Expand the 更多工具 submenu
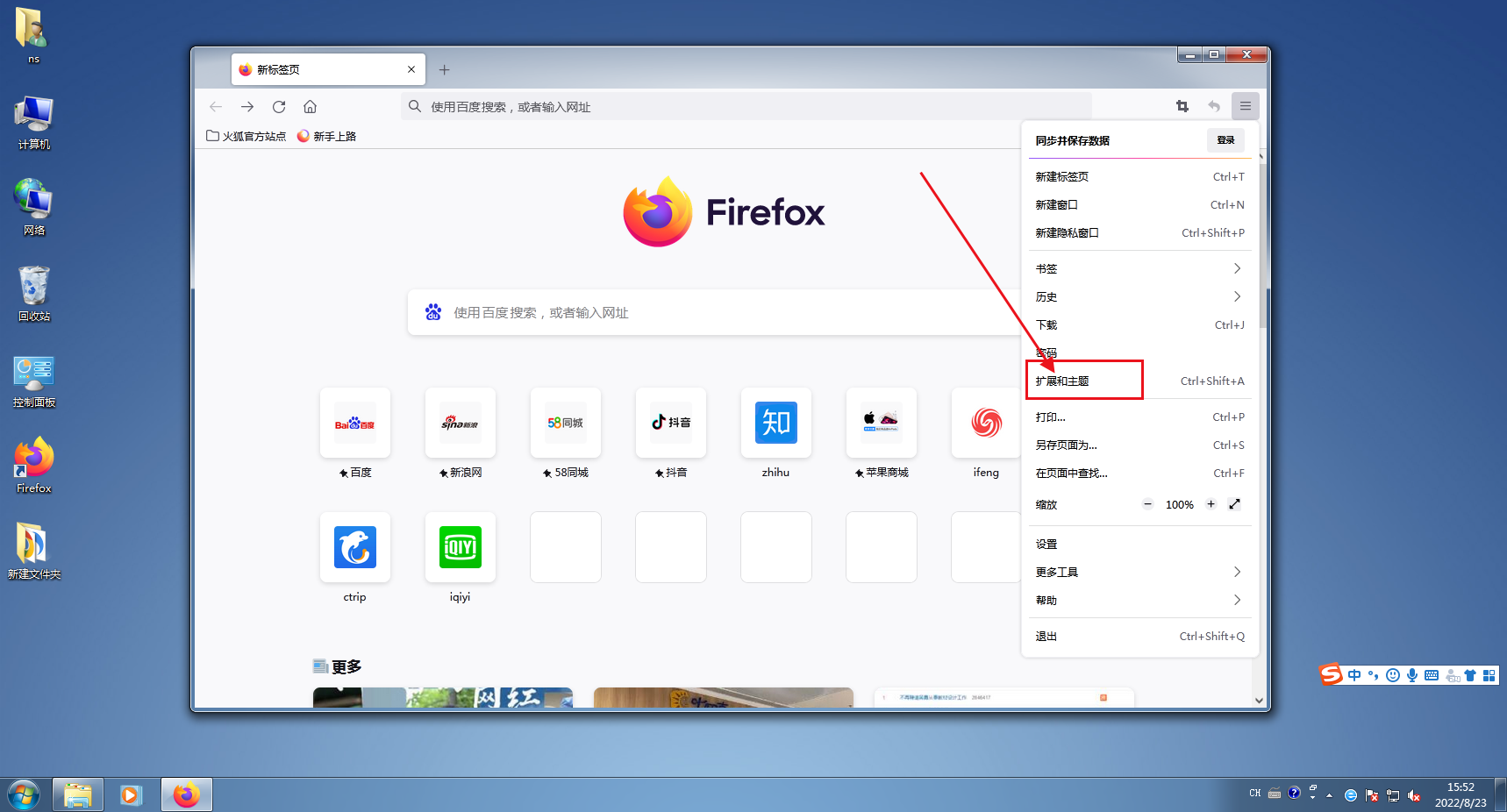Viewport: 1507px width, 812px height. [x=1140, y=573]
